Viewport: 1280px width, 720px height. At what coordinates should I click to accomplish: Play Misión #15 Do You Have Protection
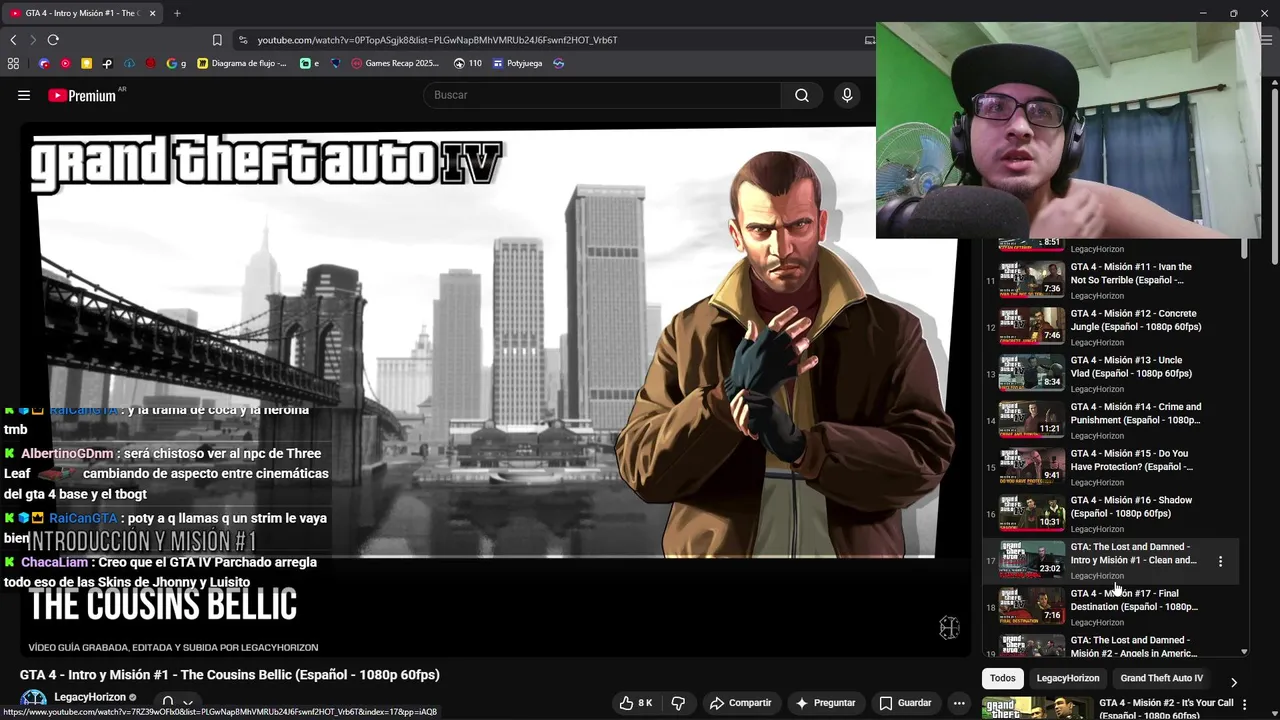click(x=1110, y=467)
